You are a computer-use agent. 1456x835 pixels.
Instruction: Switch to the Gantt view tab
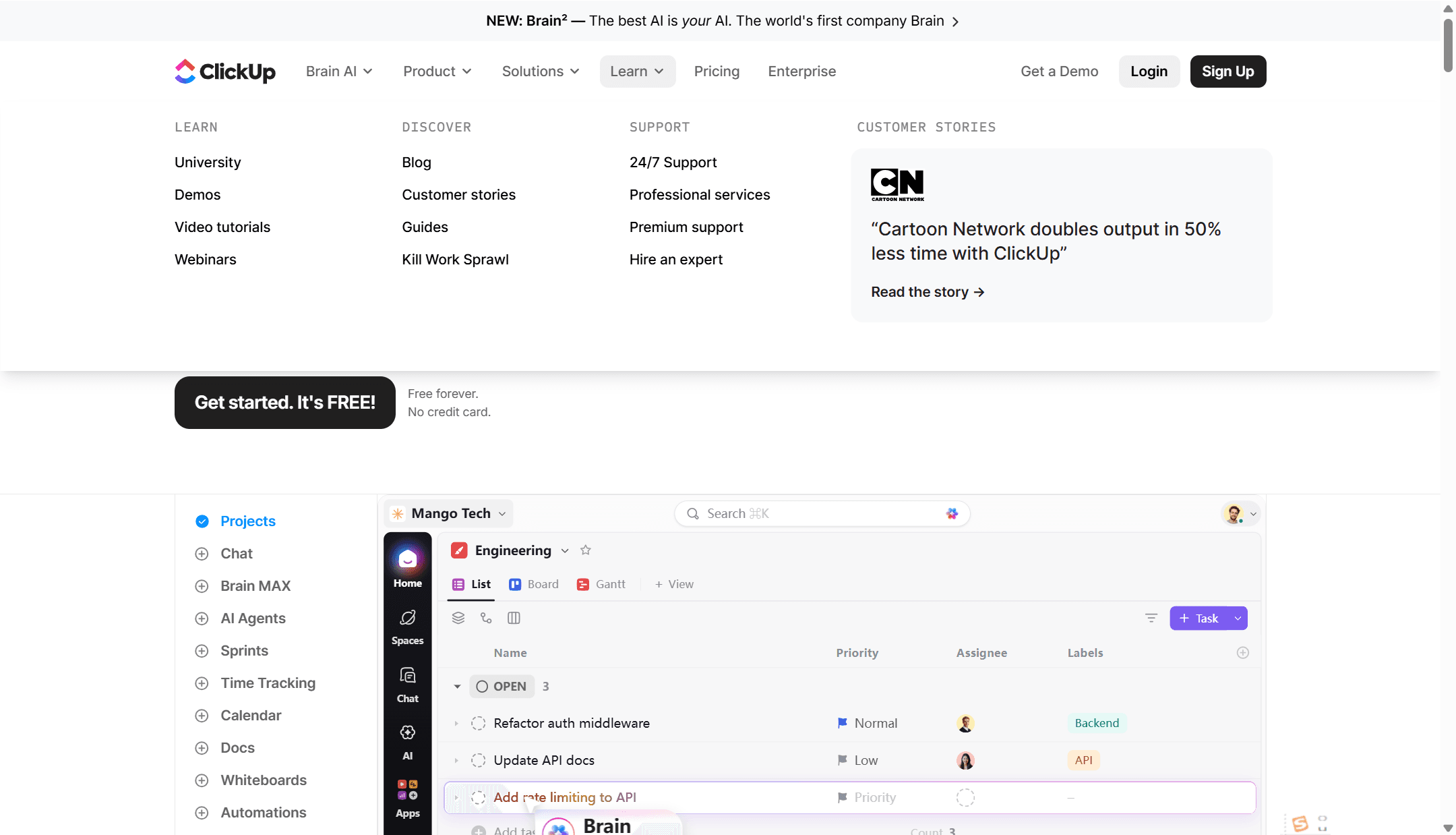point(601,584)
